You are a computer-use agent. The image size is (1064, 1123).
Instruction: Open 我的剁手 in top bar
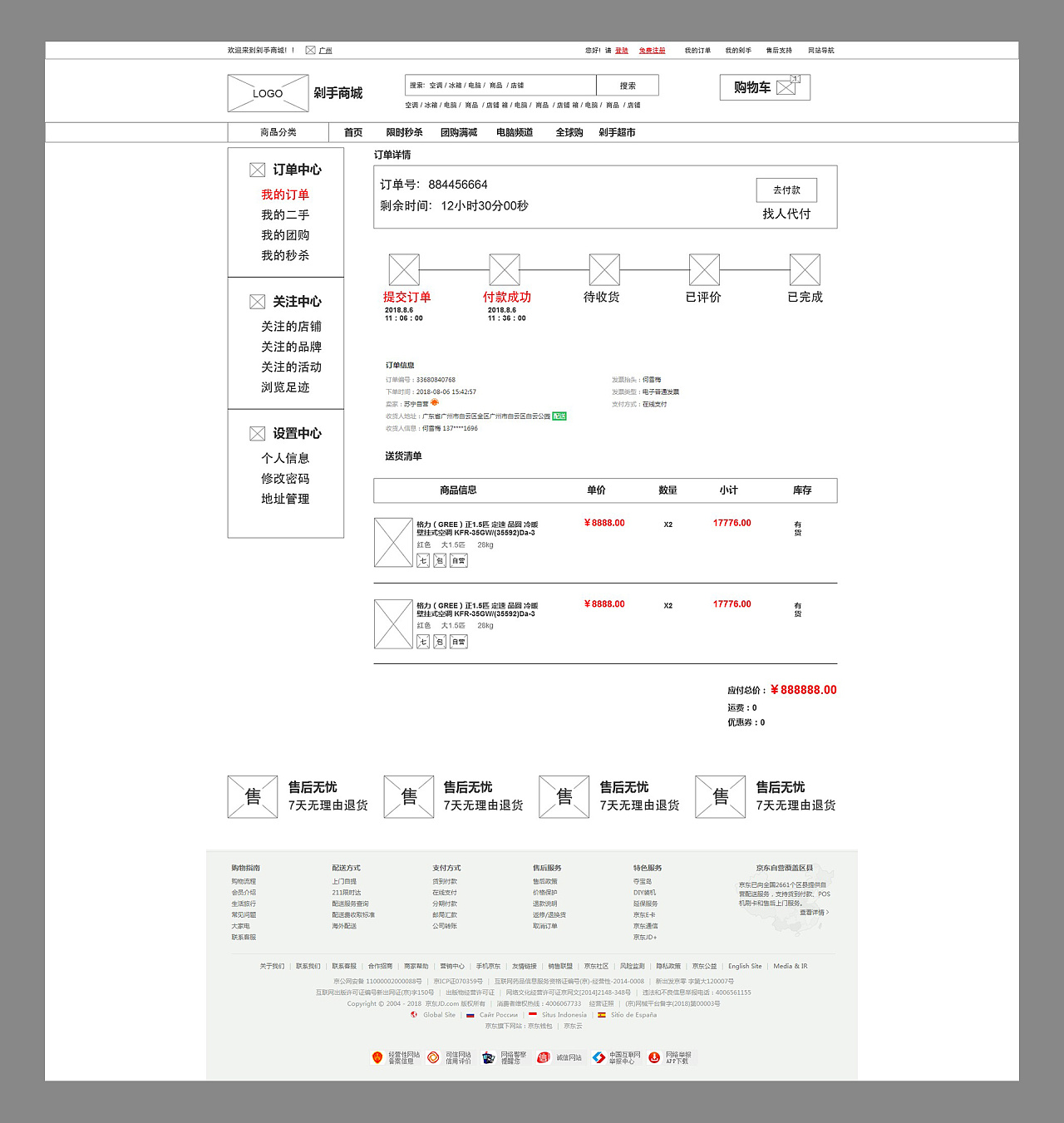(738, 51)
